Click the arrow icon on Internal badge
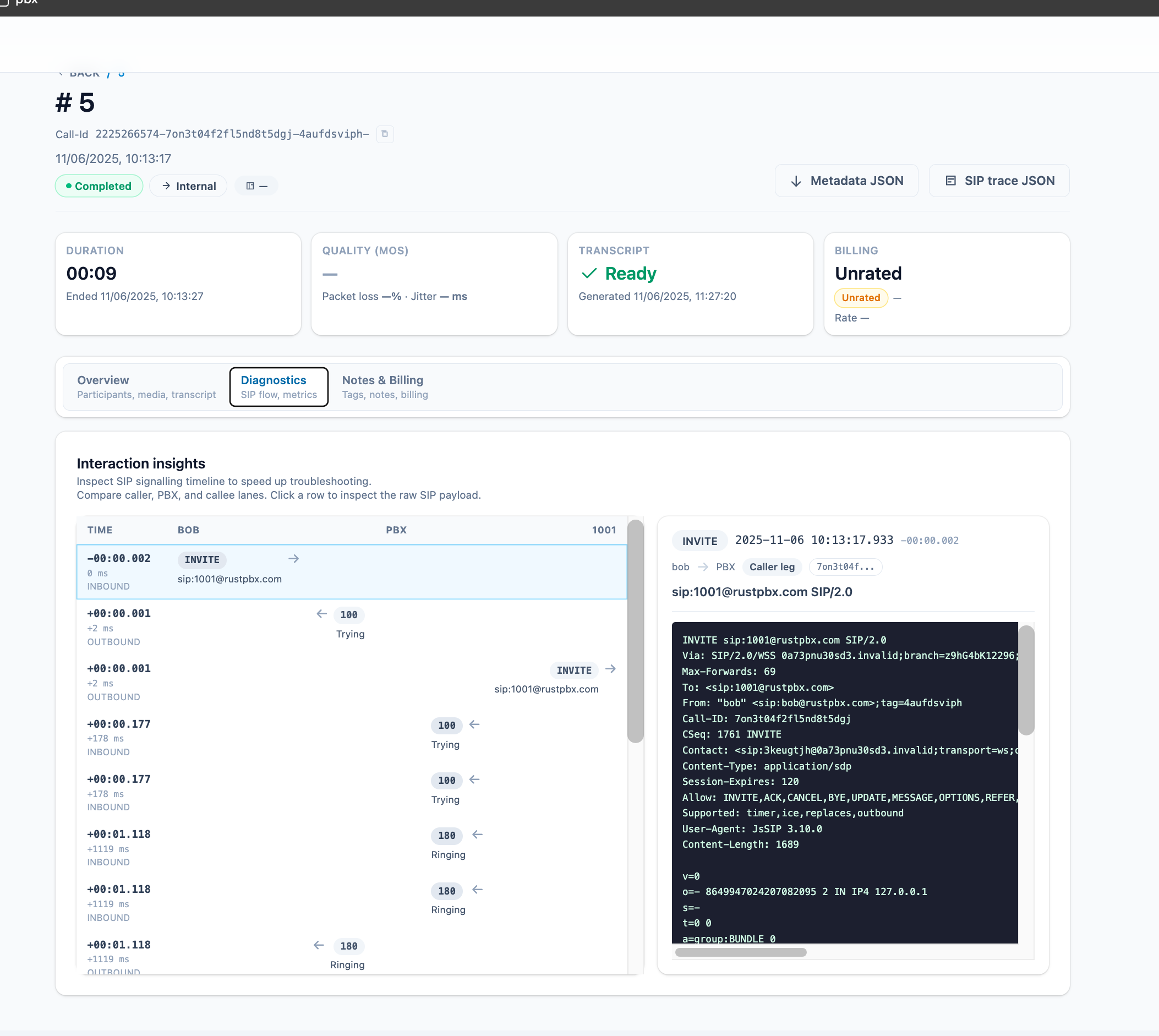 (x=166, y=186)
